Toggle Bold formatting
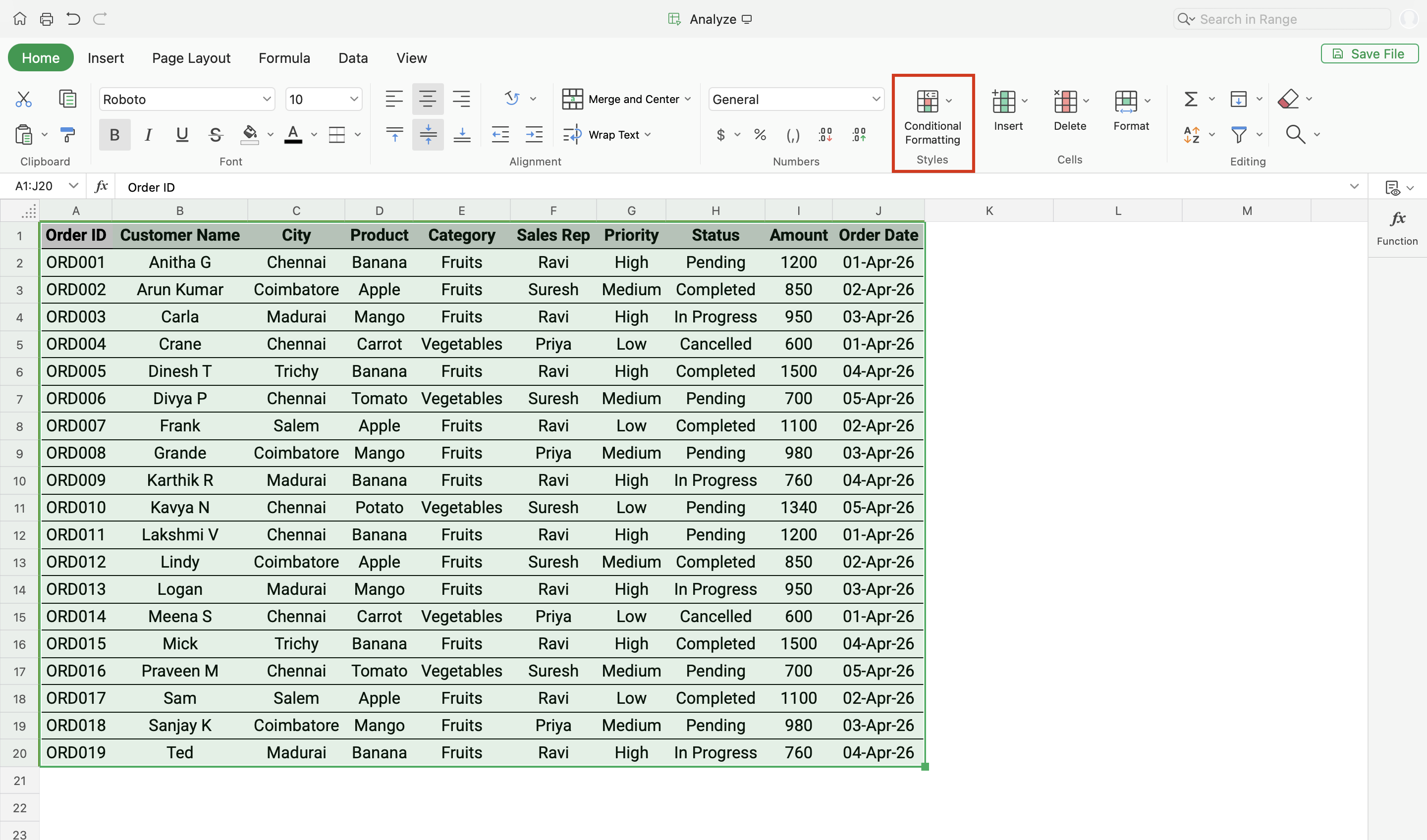Screen dimensions: 1427x840 click(x=114, y=135)
